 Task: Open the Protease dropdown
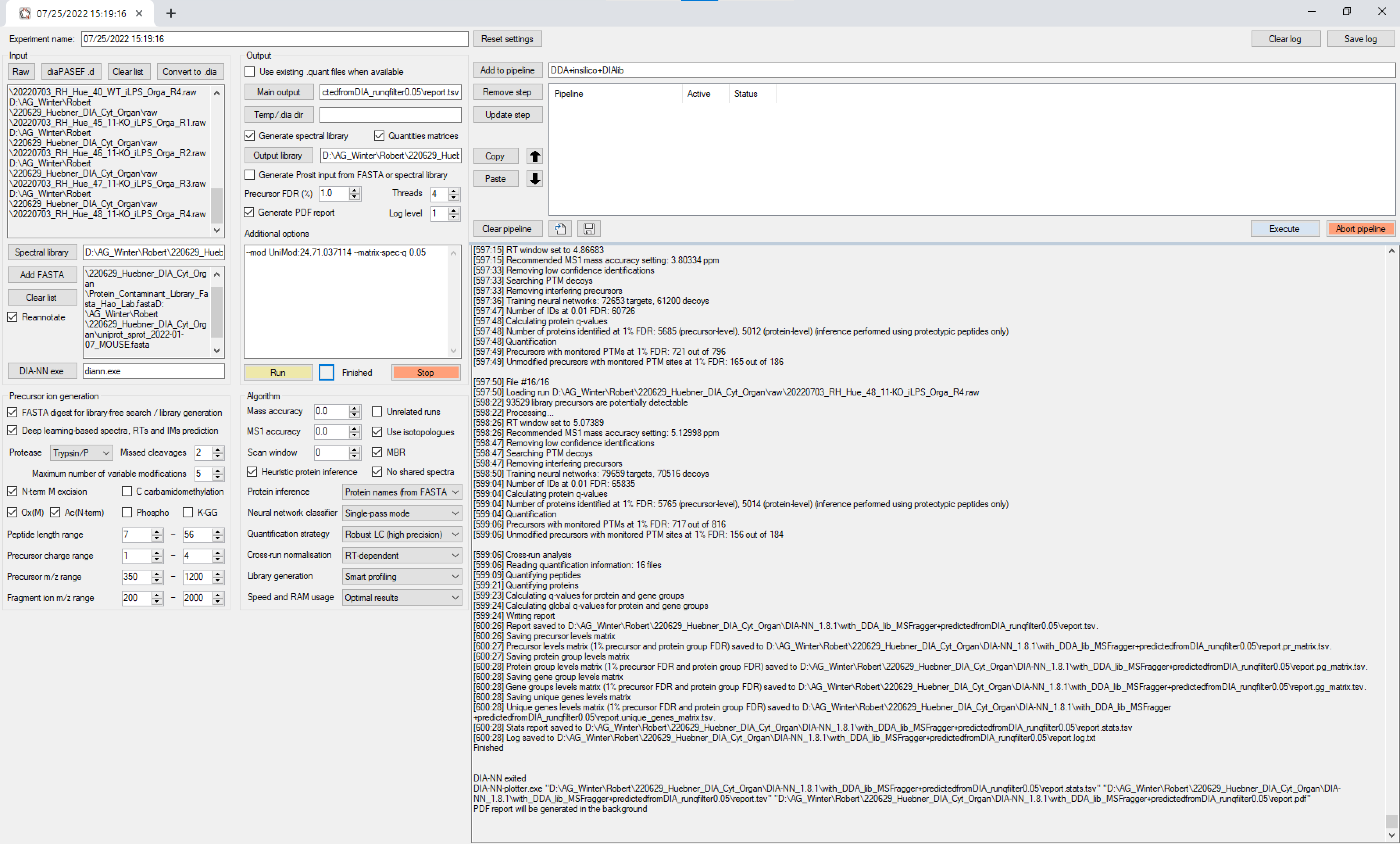click(81, 453)
